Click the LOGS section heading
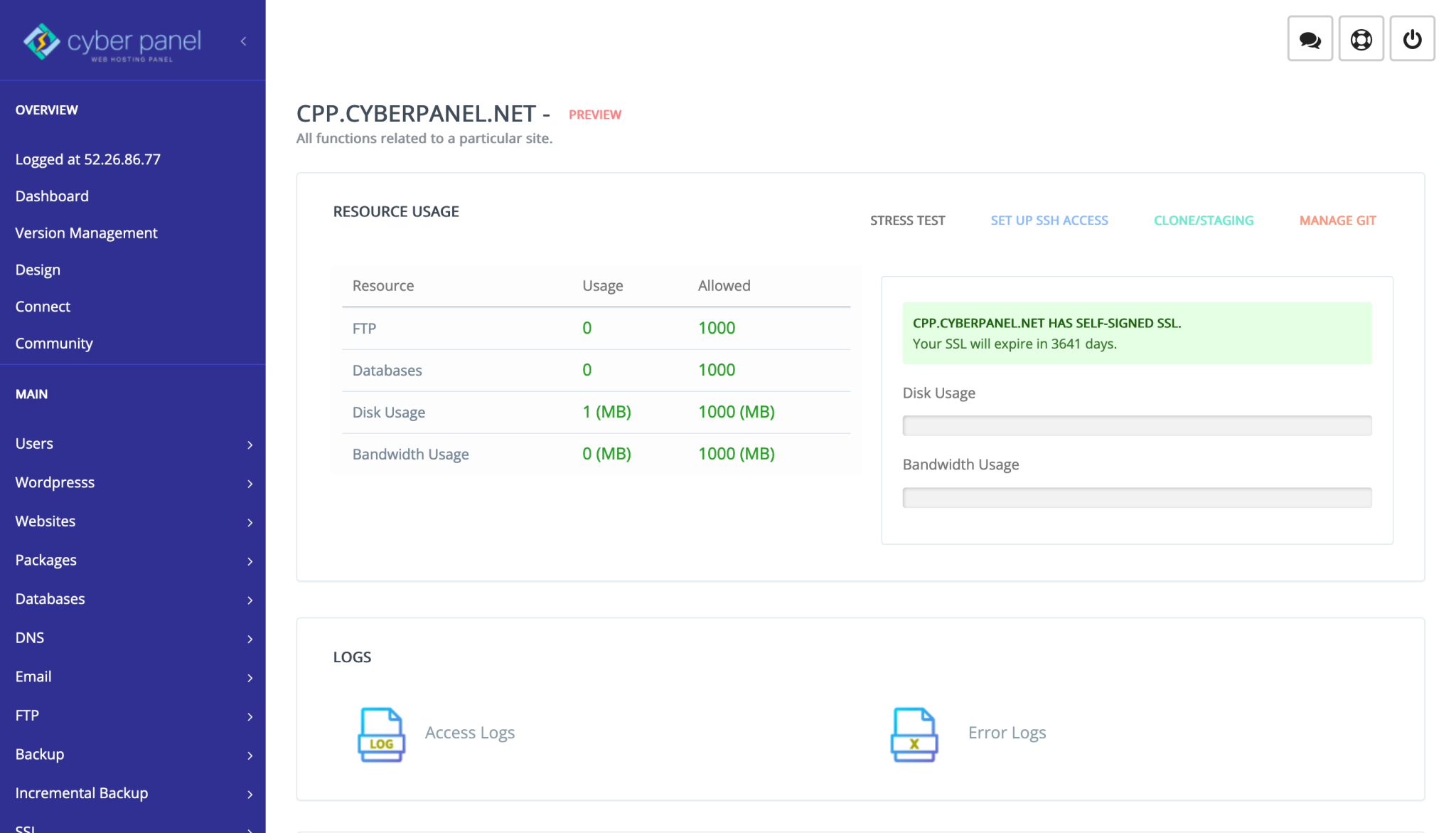This screenshot has height=833, width=1456. click(x=352, y=657)
